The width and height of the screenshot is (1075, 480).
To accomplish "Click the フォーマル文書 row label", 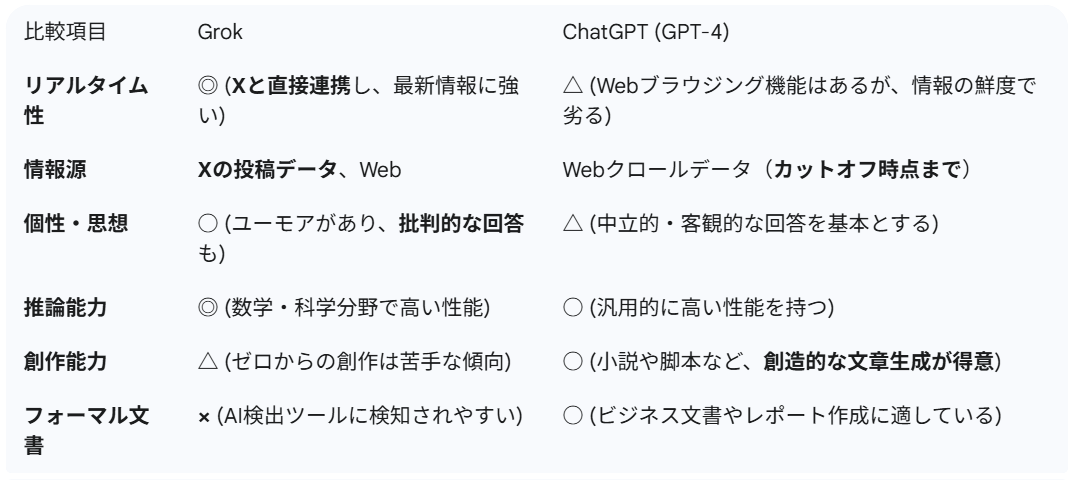I will (86, 430).
